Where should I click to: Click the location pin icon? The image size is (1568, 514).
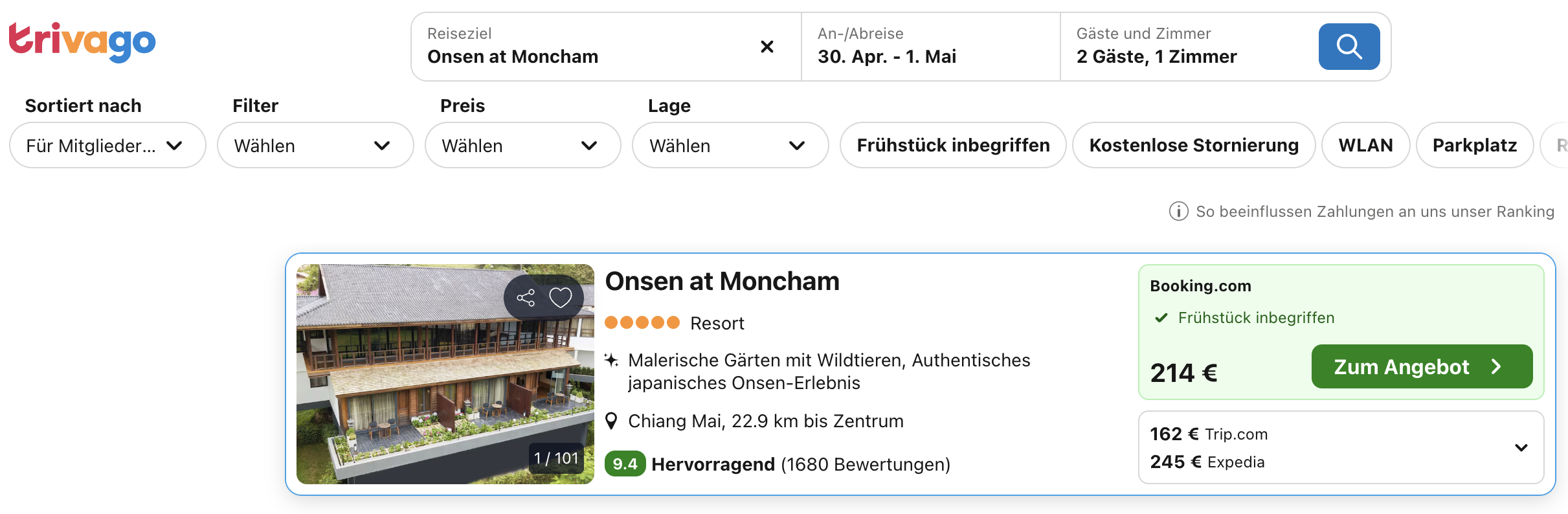tap(611, 421)
